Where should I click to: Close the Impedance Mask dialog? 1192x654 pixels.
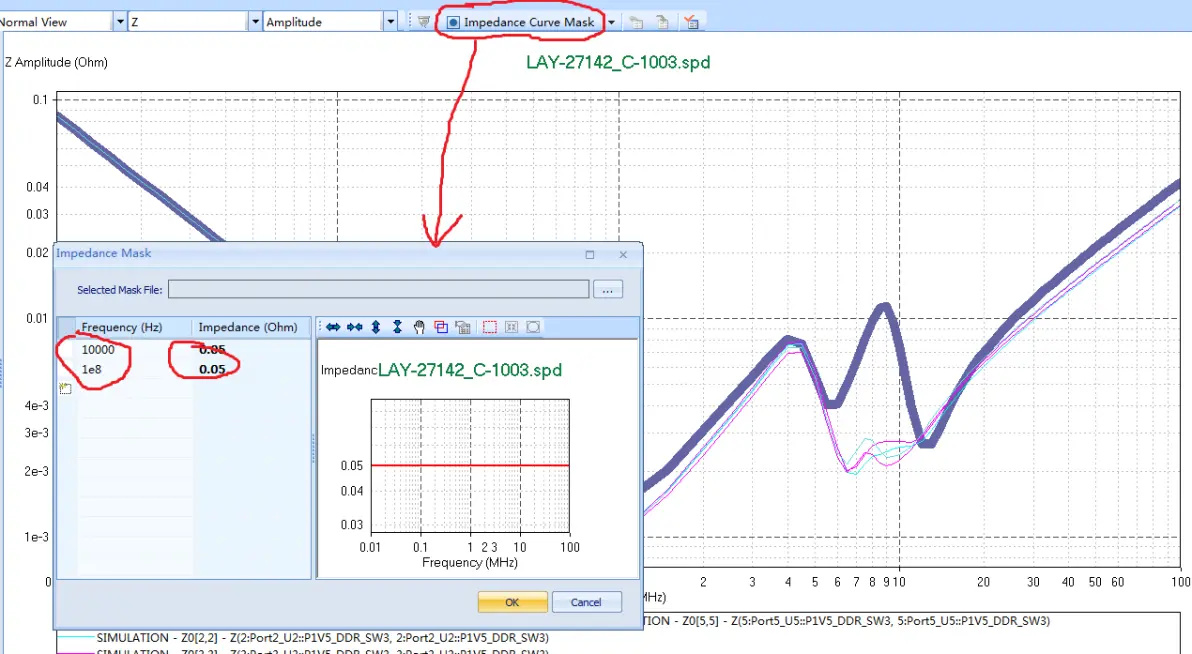pos(623,255)
